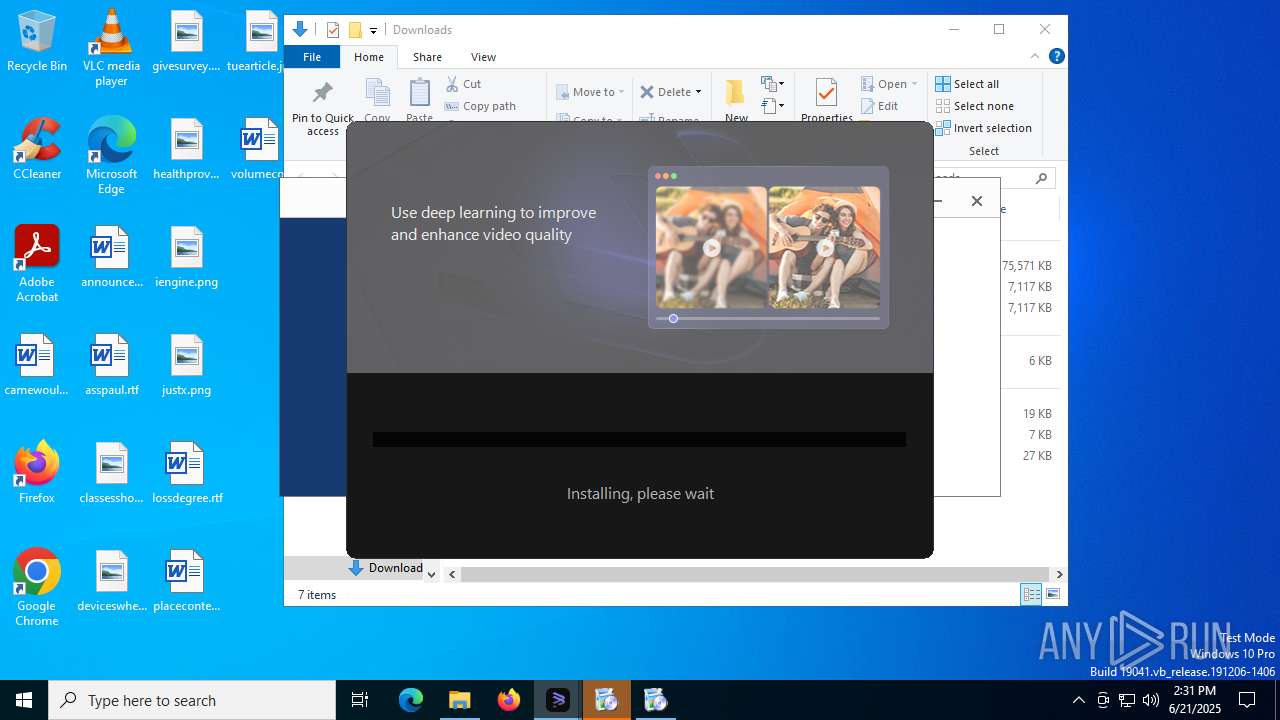Click Copy path in the ribbon
Image resolution: width=1280 pixels, height=720 pixels.
point(480,106)
